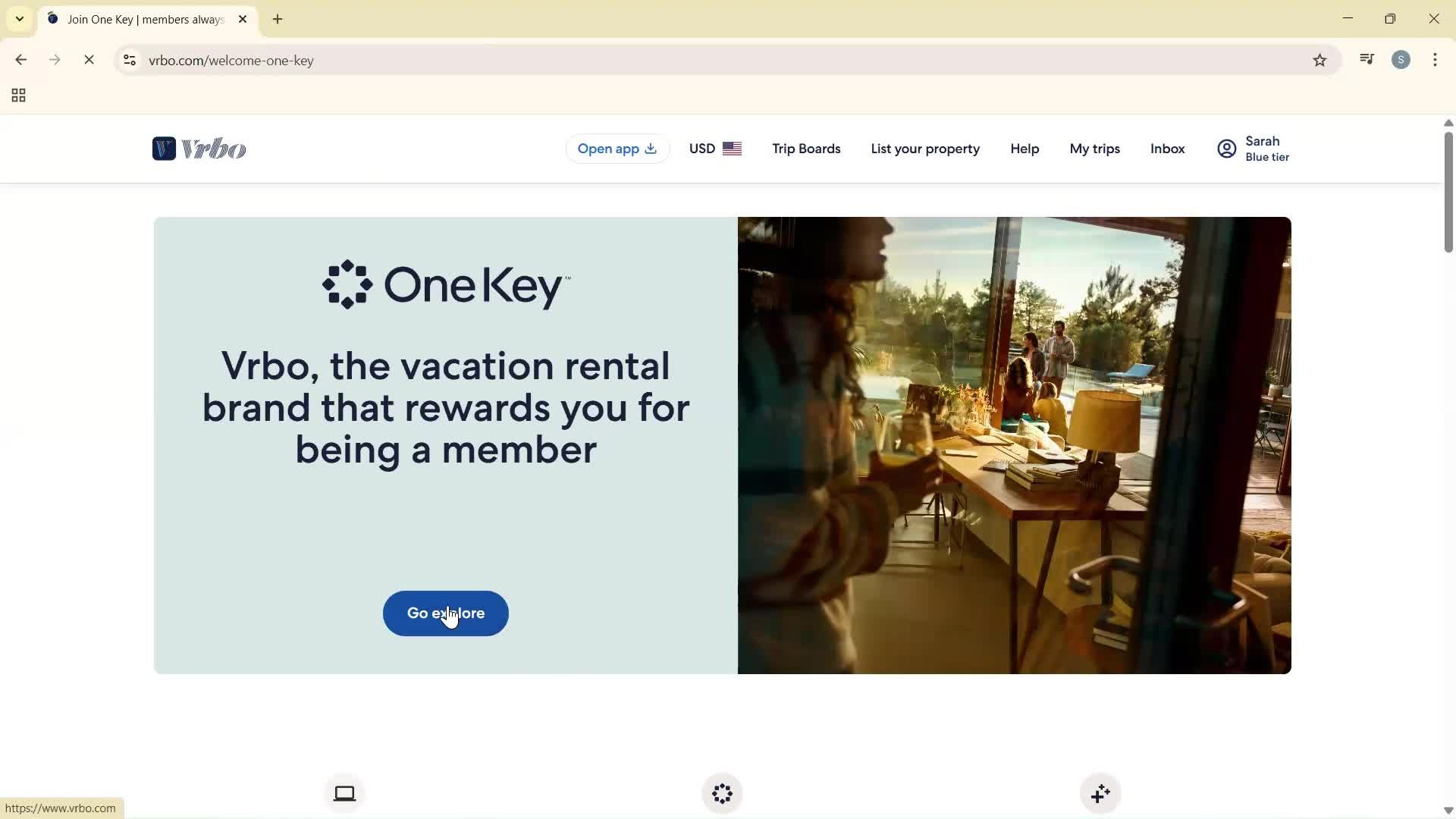Click the List your property link
Image resolution: width=1456 pixels, height=819 pixels.
pyautogui.click(x=925, y=148)
